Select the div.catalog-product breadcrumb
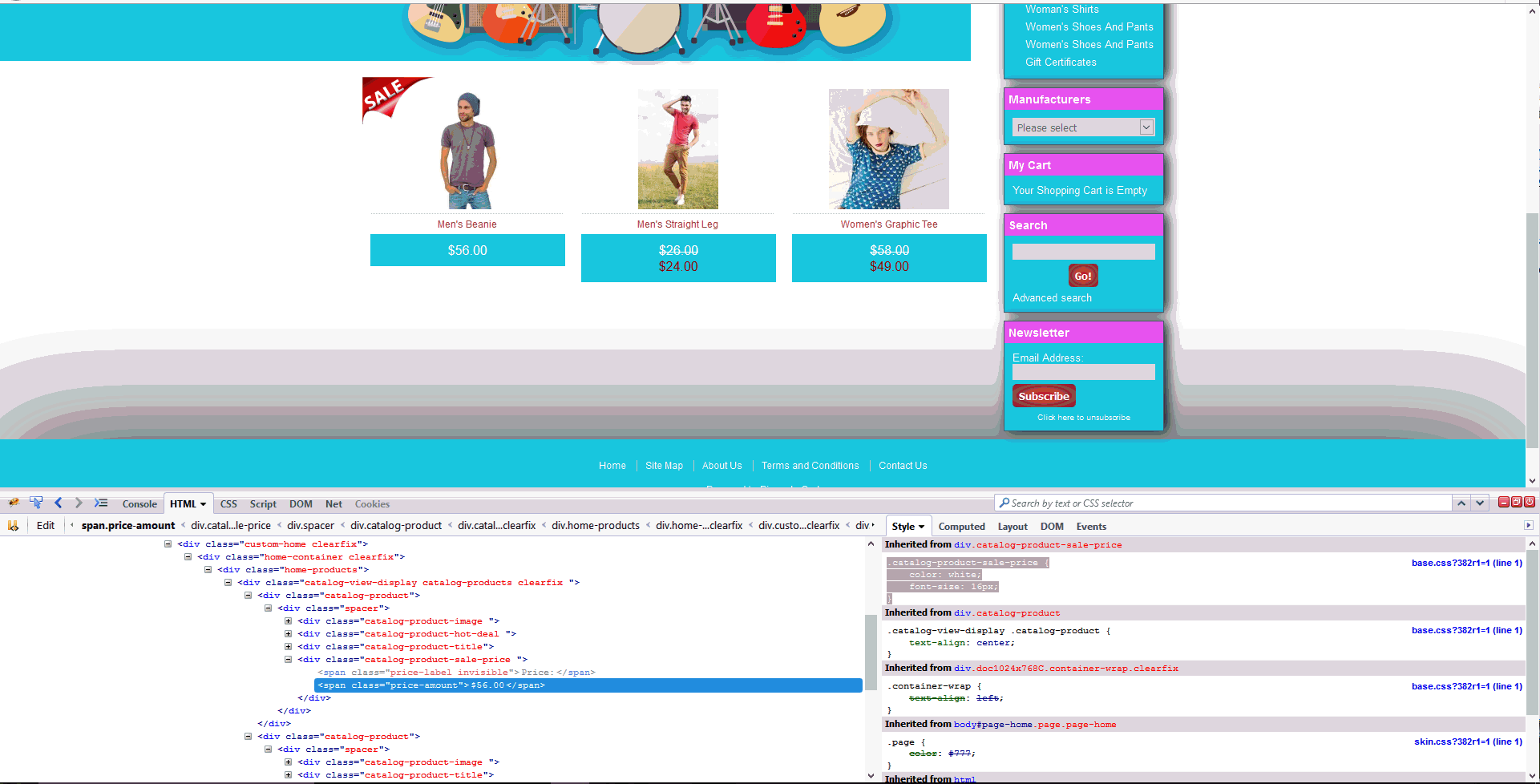 [396, 526]
